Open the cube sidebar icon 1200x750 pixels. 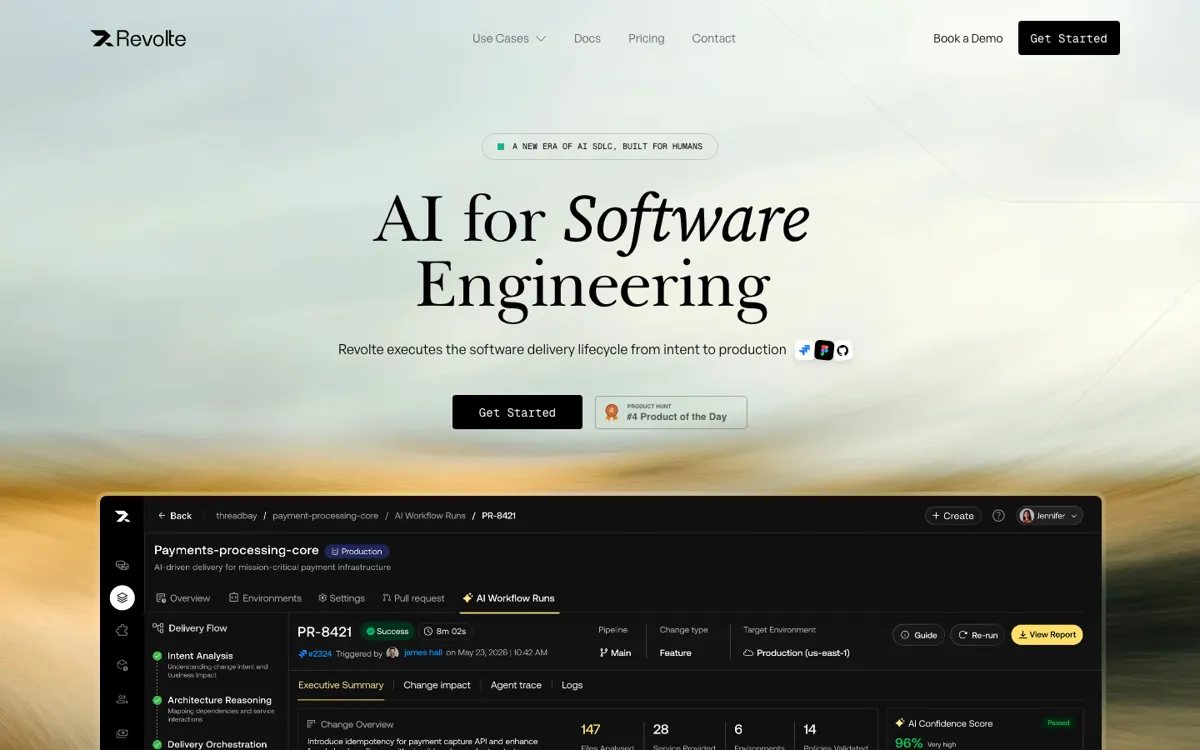click(122, 665)
